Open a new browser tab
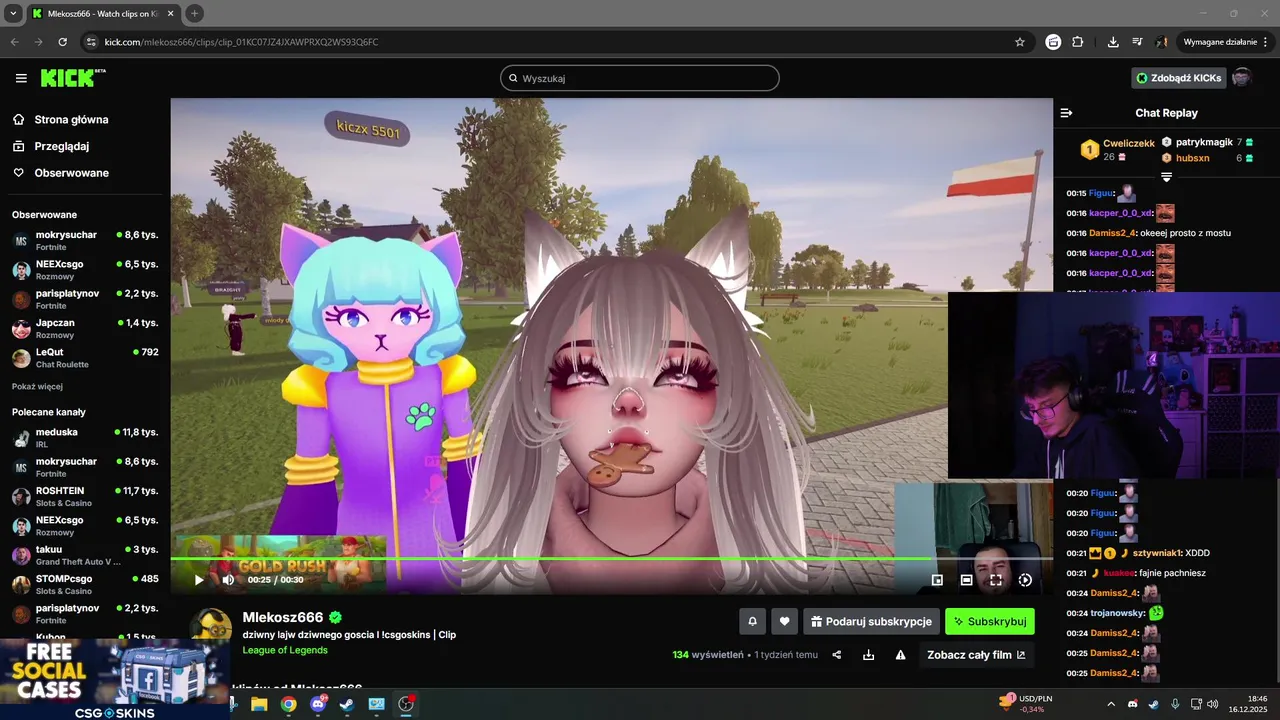 pyautogui.click(x=195, y=13)
